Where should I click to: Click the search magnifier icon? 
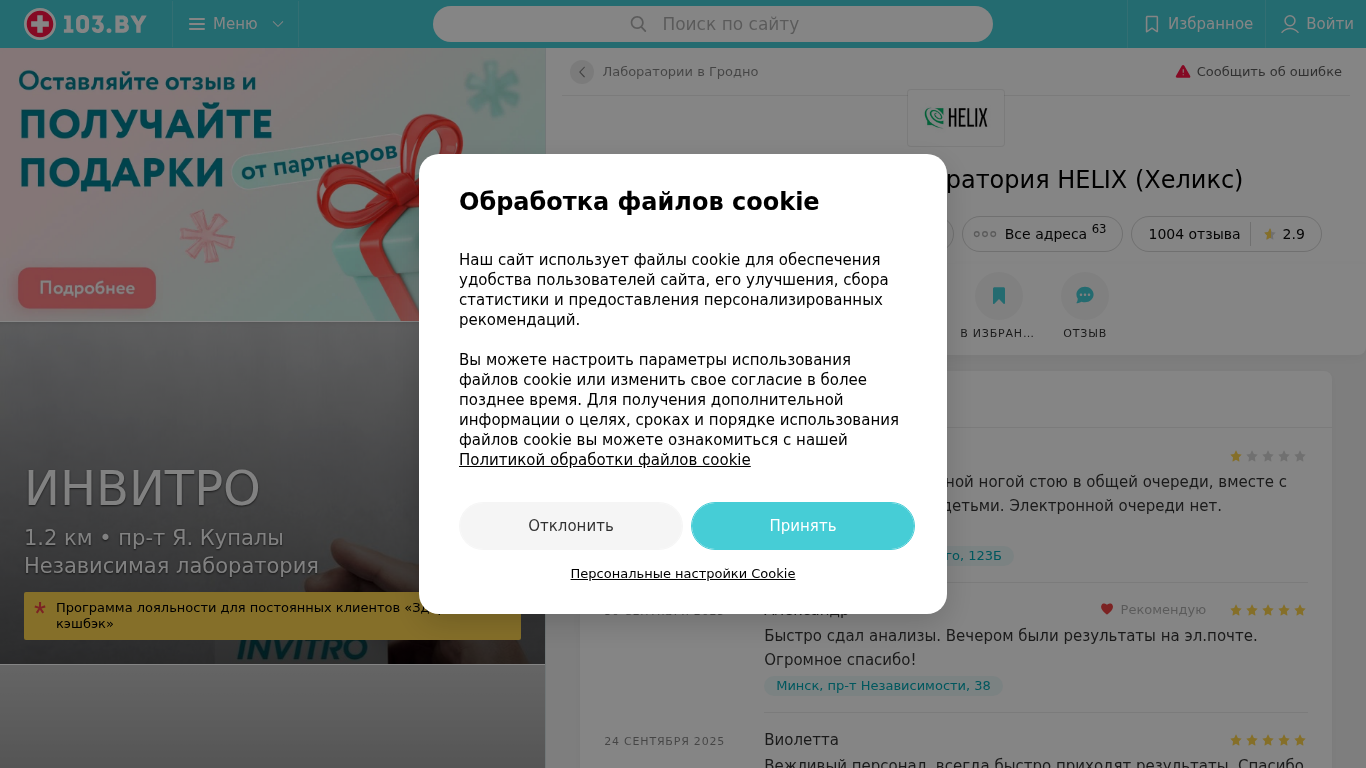[x=638, y=24]
